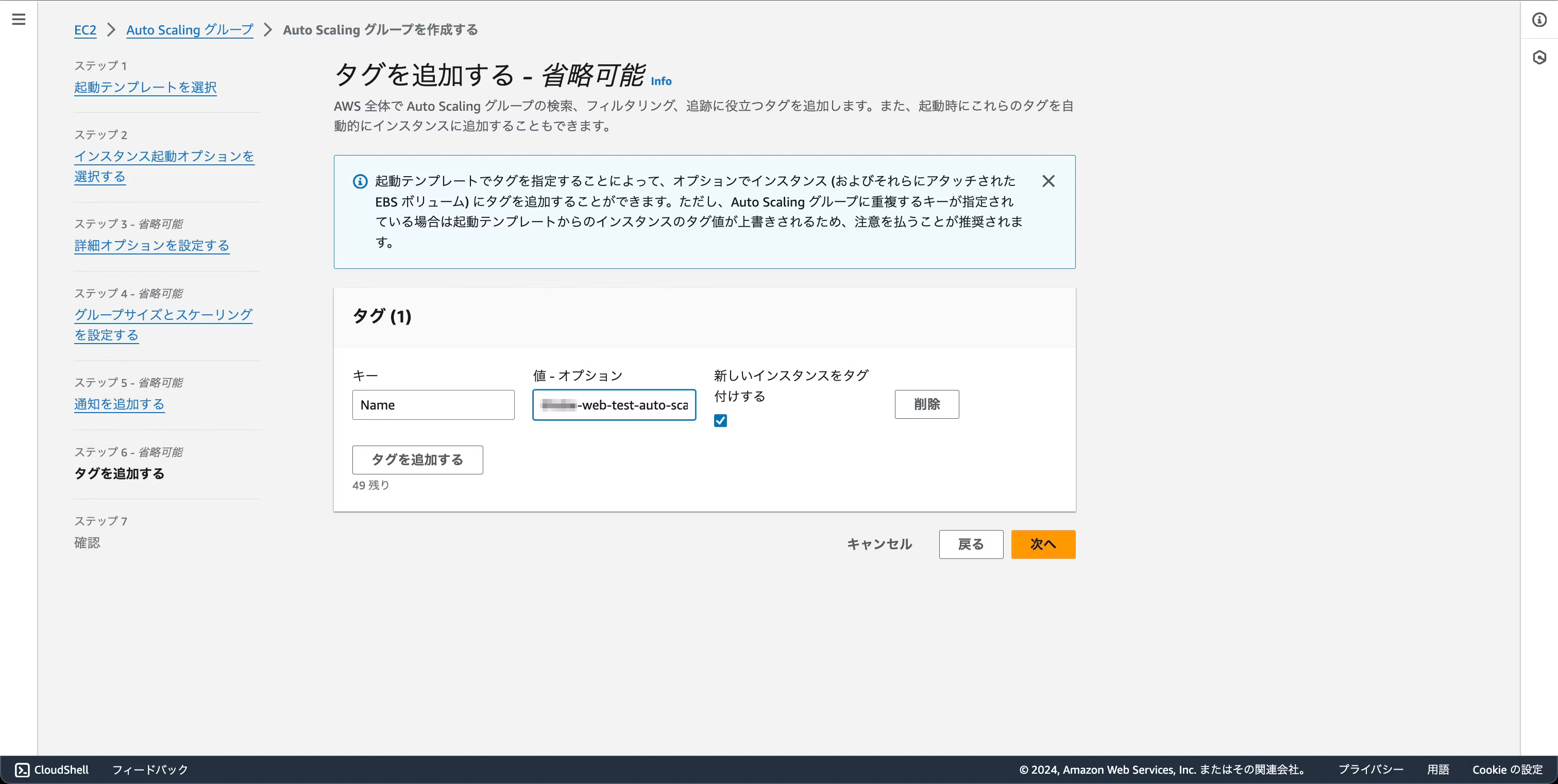Screen dimensions: 1558x784
Task: Click the 次へ button
Action: 1043,544
